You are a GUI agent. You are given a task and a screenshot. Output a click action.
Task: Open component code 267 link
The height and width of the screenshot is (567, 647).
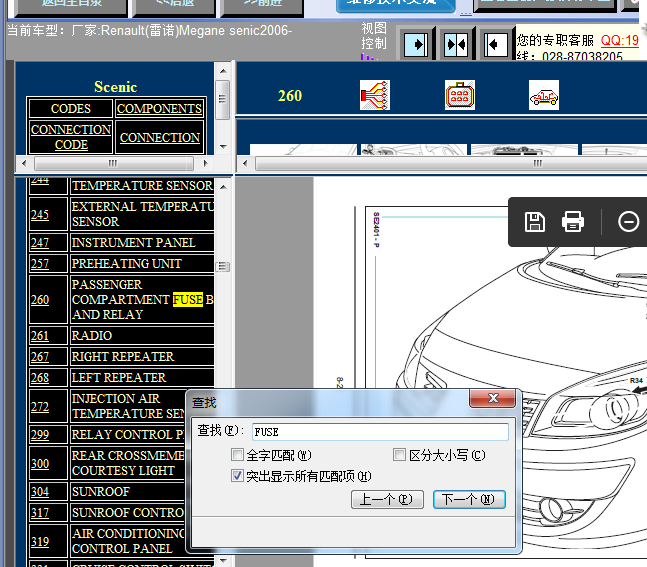[x=40, y=357]
